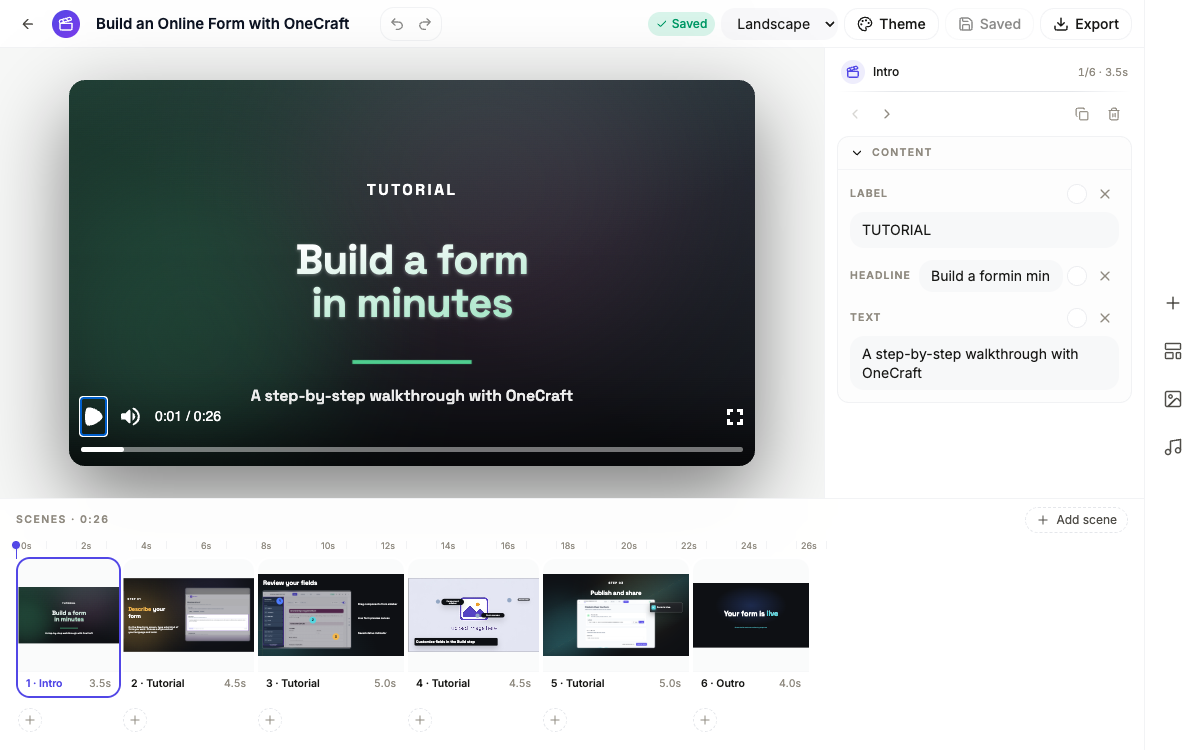The width and height of the screenshot is (1200, 750).
Task: Click the 10s mark on timeline ruler
Action: [327, 546]
